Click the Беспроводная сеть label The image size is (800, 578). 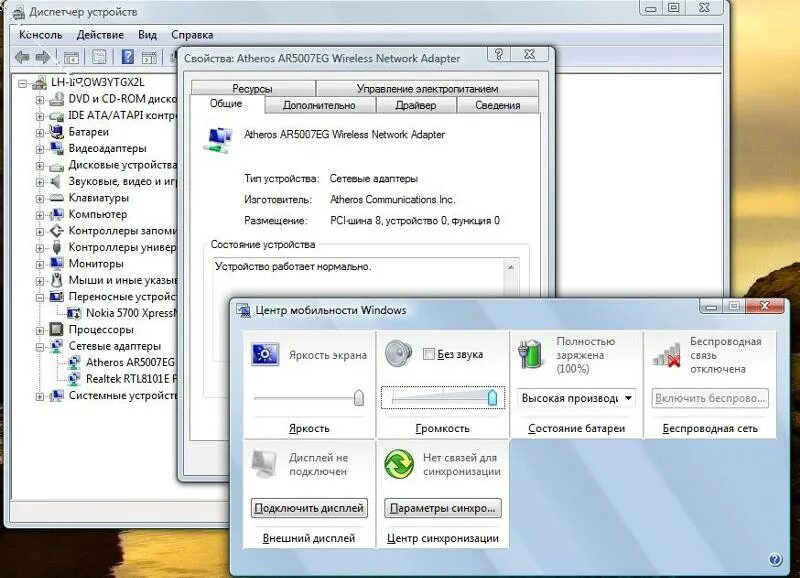[x=710, y=429]
